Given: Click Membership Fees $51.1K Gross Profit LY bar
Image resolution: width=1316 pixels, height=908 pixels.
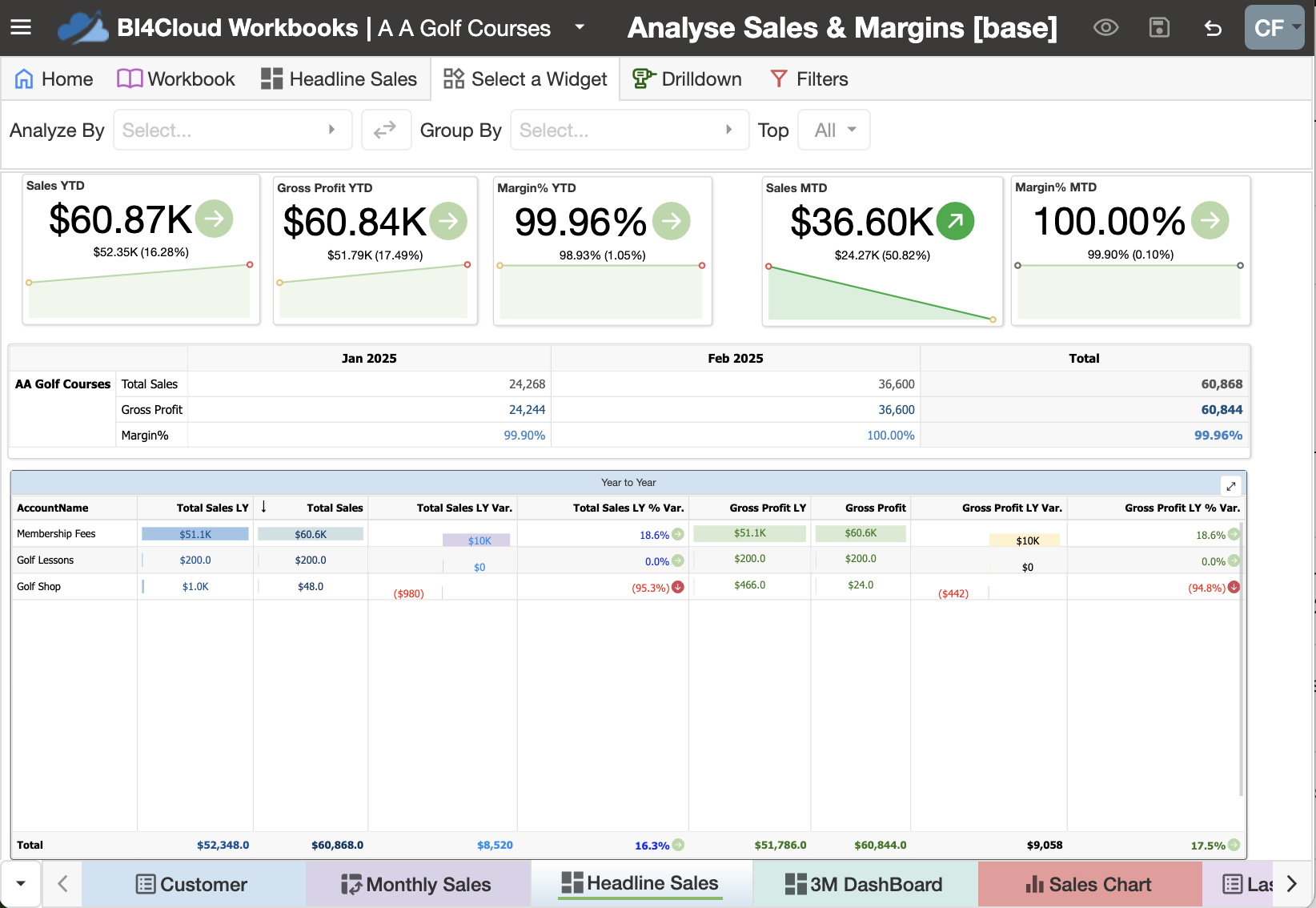Looking at the screenshot, I should tap(750, 533).
